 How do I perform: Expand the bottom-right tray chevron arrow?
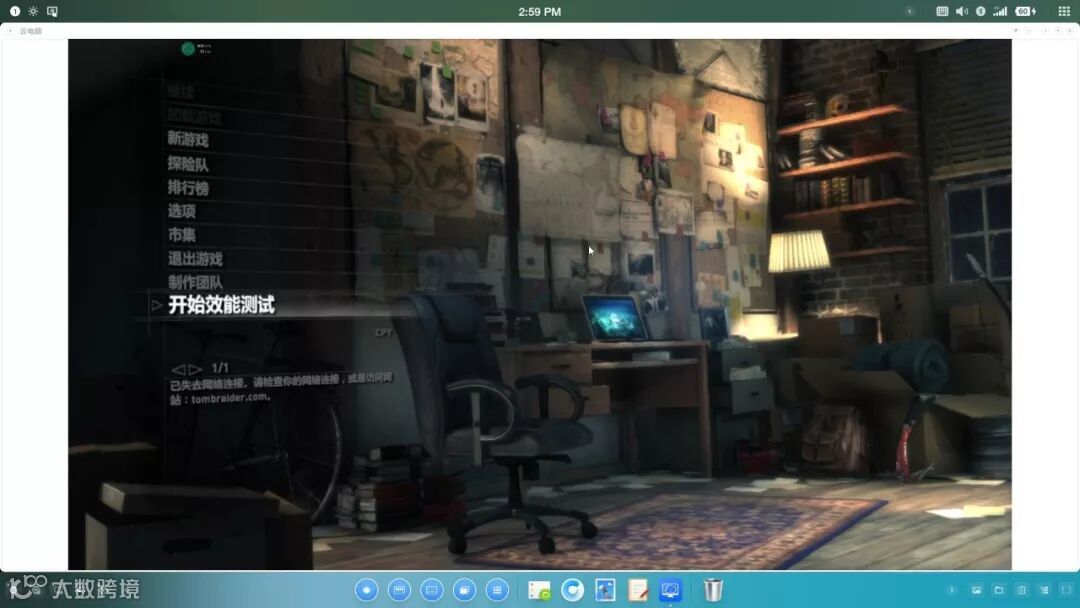952,590
